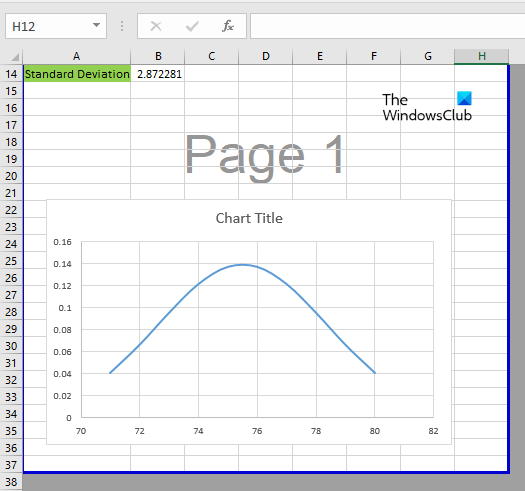
Task: Click the 70 horizontal axis label
Action: pos(81,431)
